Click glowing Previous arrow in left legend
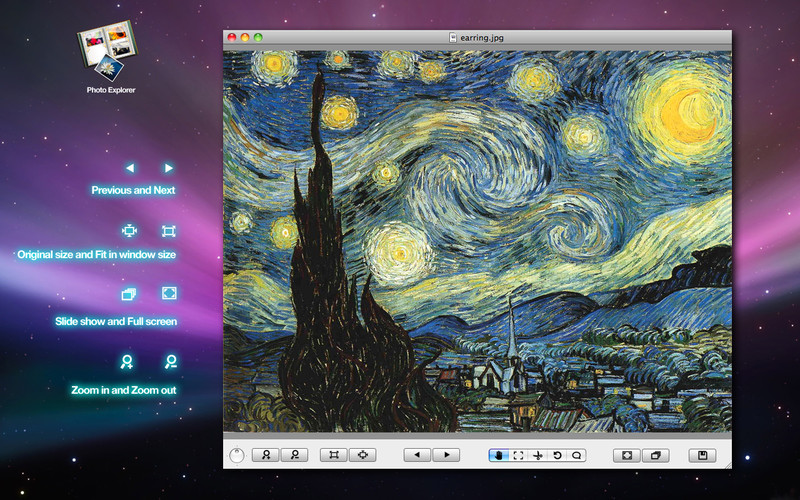Viewport: 800px width, 500px height. point(130,168)
